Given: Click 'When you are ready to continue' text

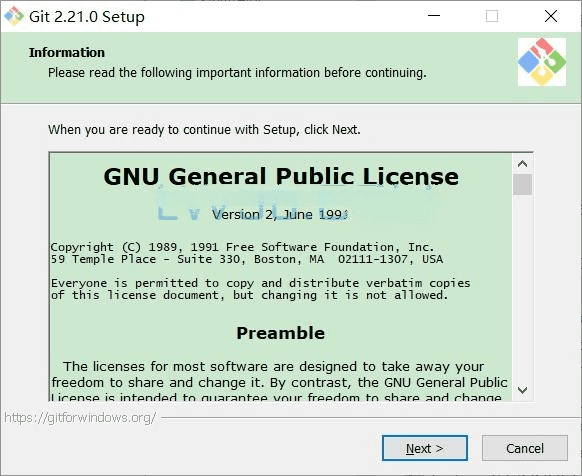Looking at the screenshot, I should [x=204, y=130].
